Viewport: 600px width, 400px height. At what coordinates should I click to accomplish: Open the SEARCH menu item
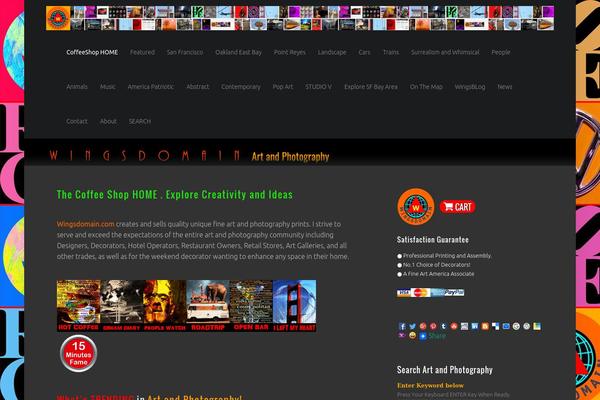[x=140, y=121]
